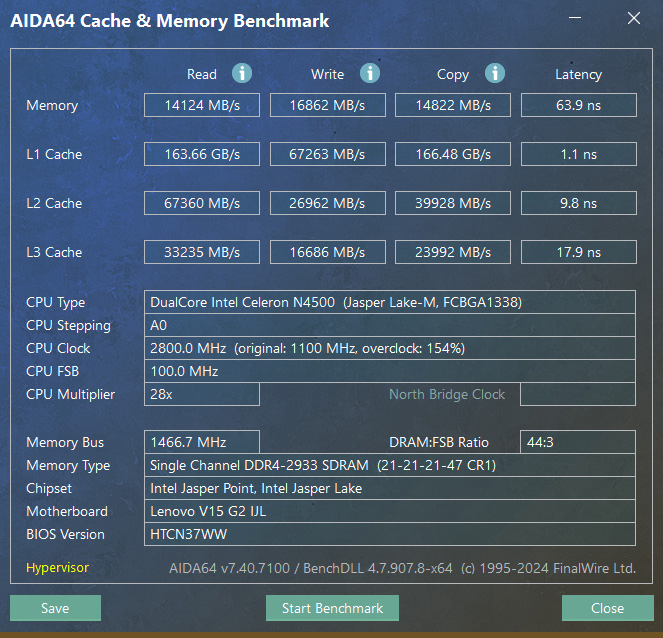Click the CPU Clock field 2800.0 MHz
Screen dimensions: 663x638
pos(390,348)
